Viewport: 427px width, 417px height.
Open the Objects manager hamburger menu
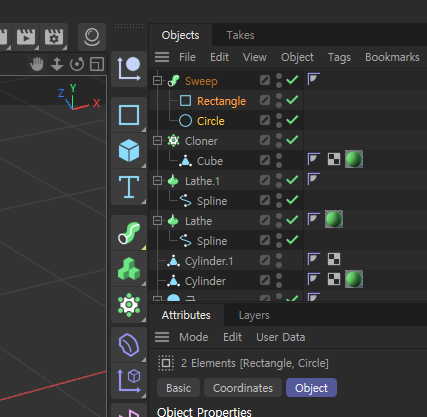[x=162, y=57]
